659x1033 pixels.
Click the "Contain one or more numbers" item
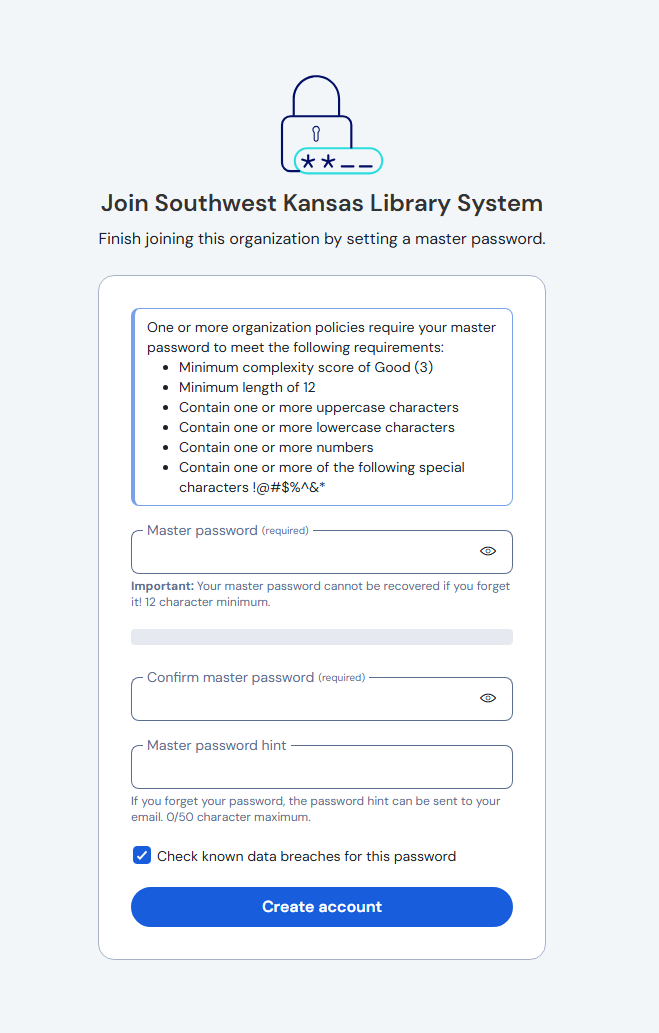pyautogui.click(x=276, y=447)
